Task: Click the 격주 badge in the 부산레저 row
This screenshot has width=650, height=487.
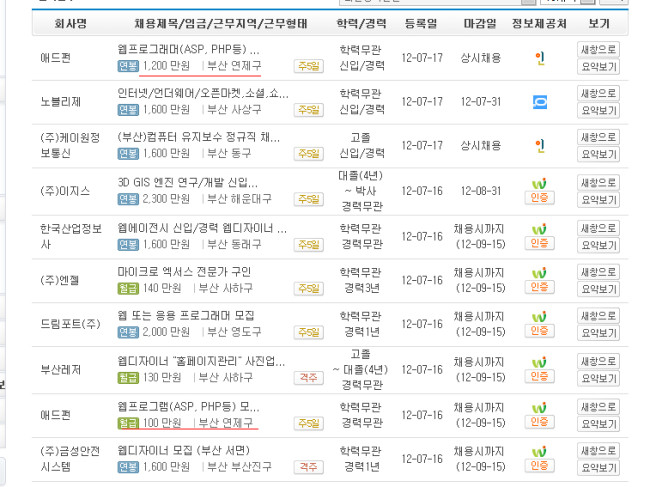Action: (309, 378)
